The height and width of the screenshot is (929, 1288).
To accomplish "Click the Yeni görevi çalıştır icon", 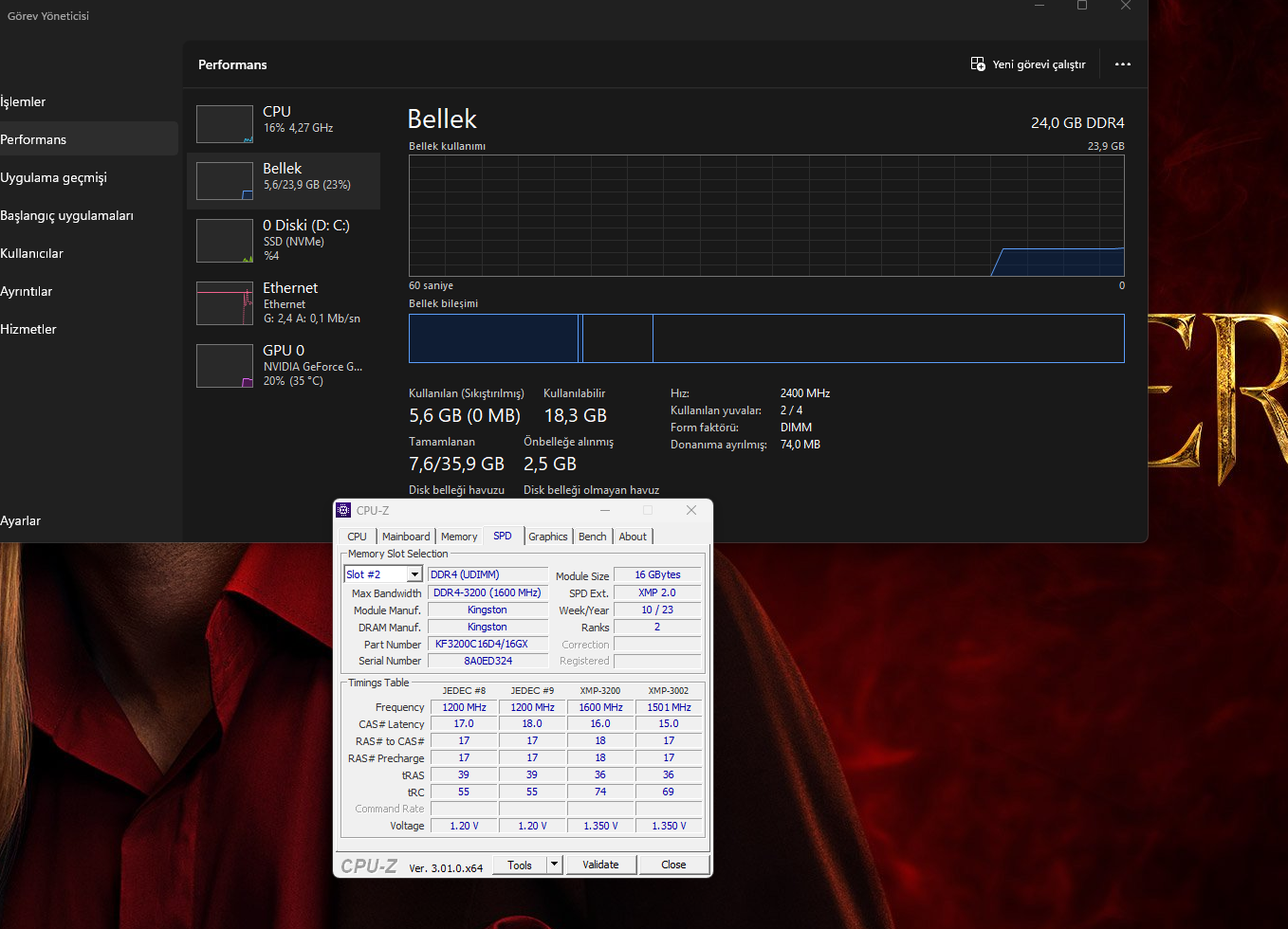I will point(978,64).
